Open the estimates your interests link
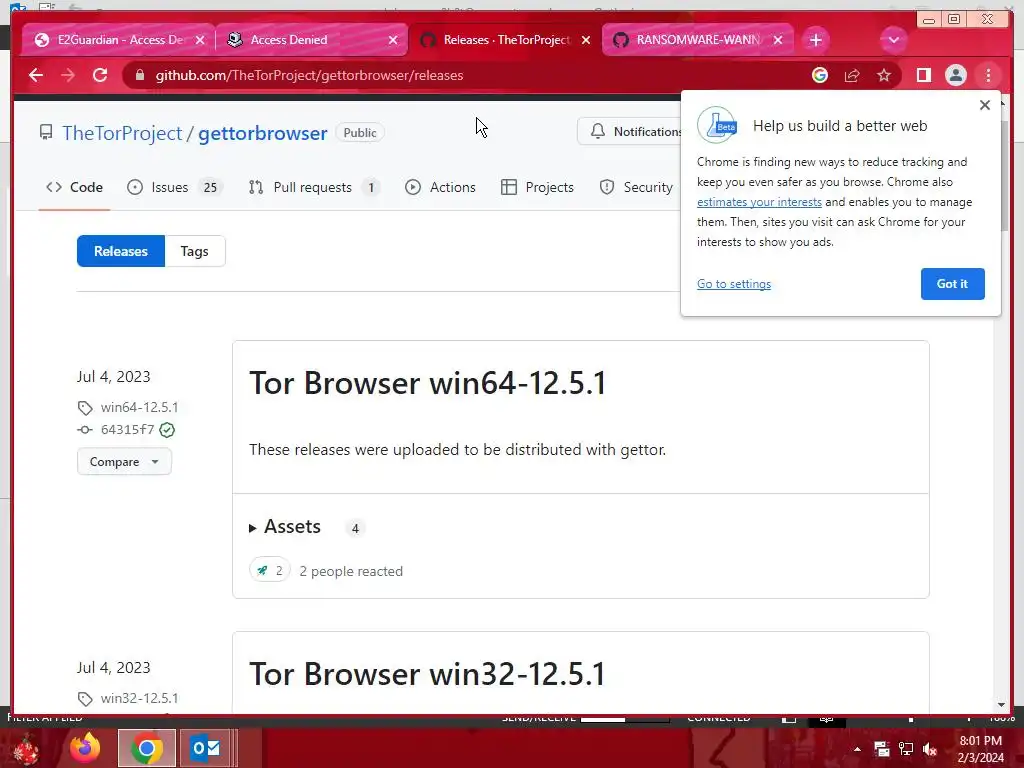 point(759,202)
